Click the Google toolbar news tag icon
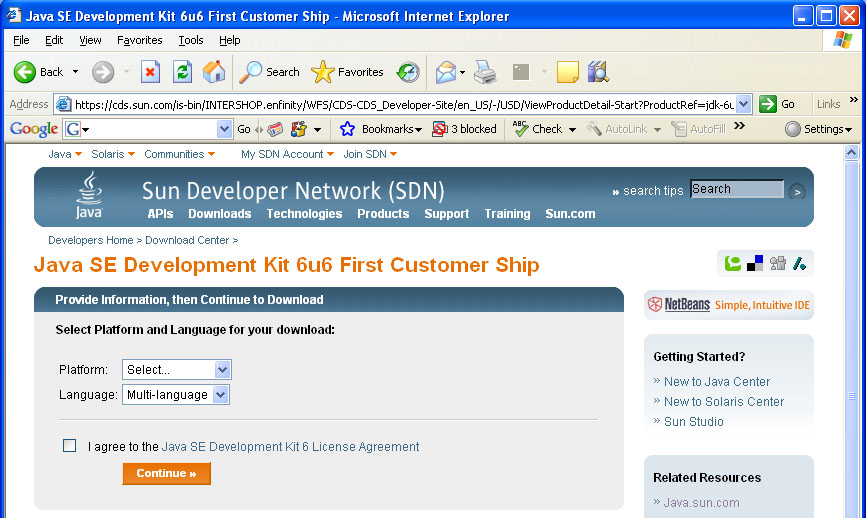 click(275, 129)
